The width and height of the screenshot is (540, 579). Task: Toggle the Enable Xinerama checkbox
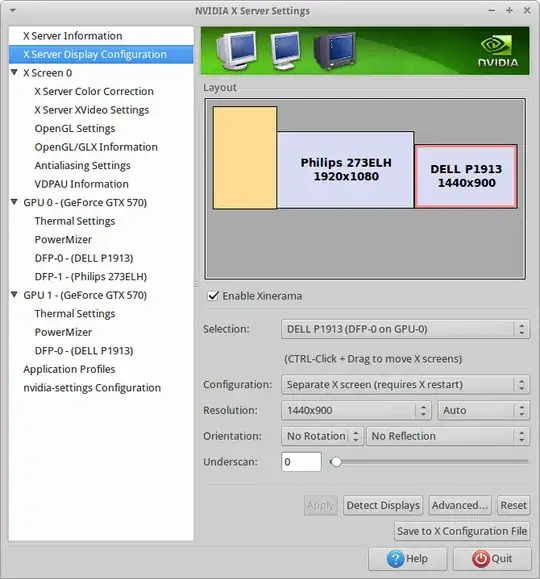[213, 296]
